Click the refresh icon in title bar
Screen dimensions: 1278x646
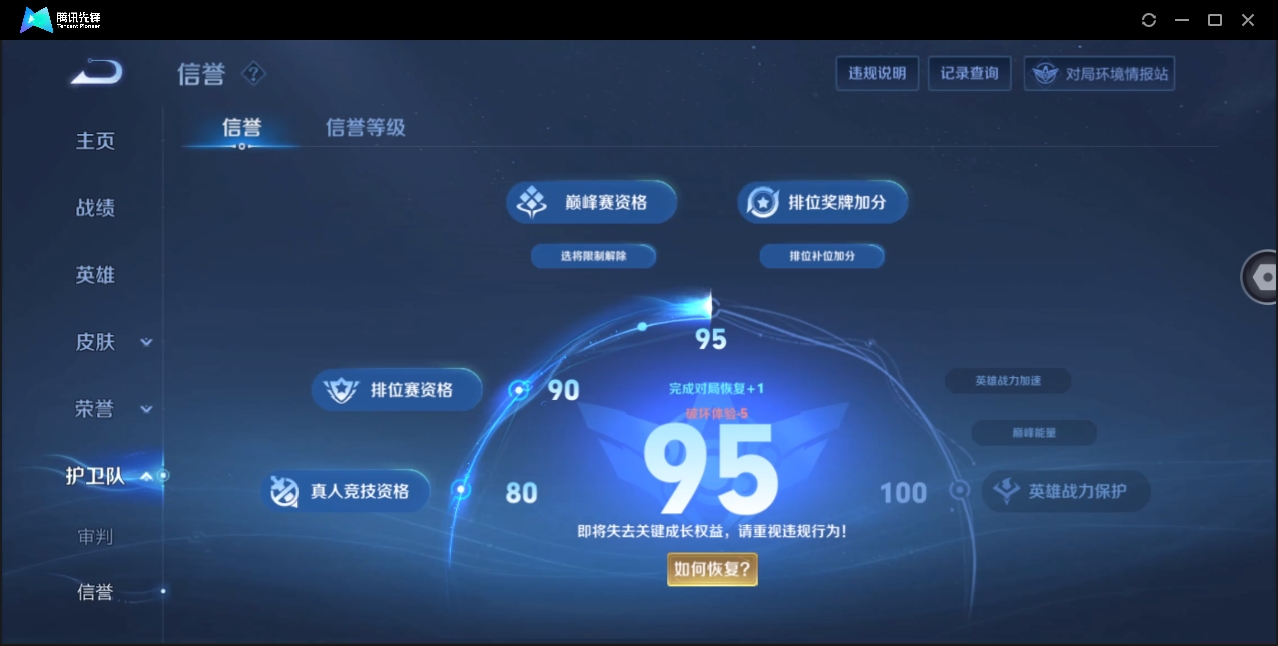click(x=1148, y=20)
